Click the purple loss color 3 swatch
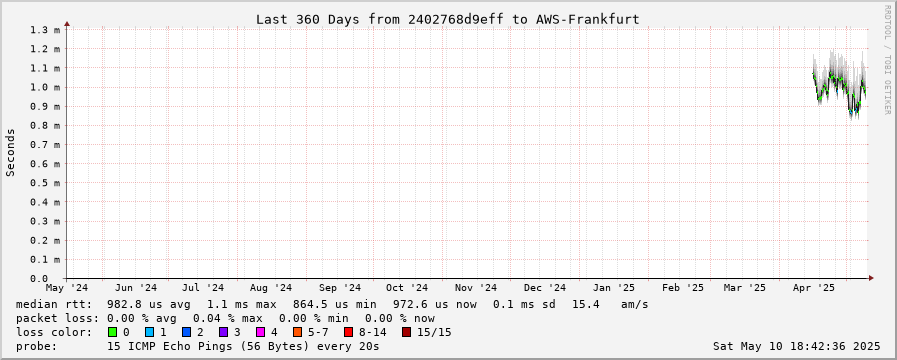 pyautogui.click(x=223, y=332)
